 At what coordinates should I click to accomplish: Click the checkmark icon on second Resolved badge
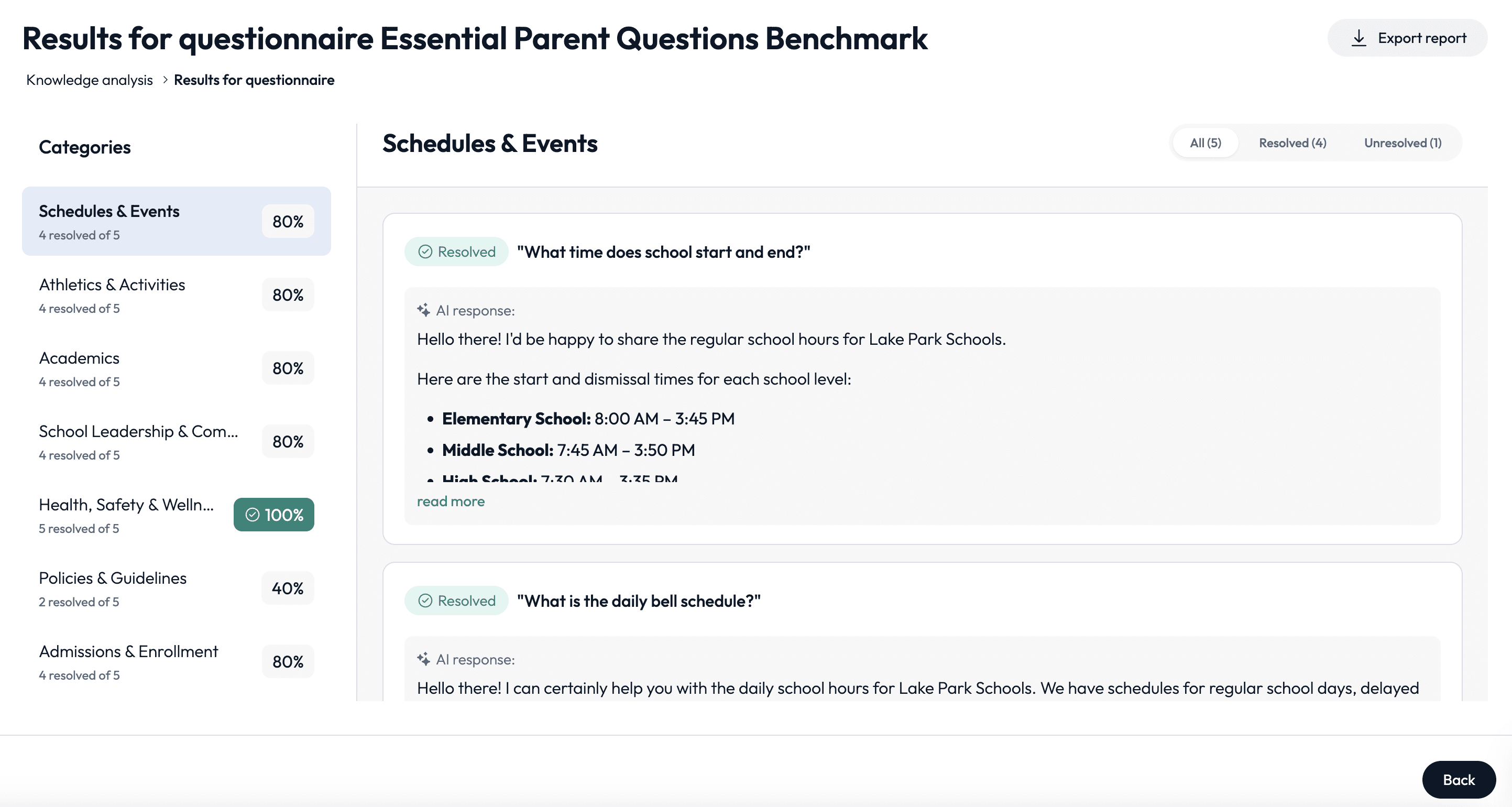425,601
